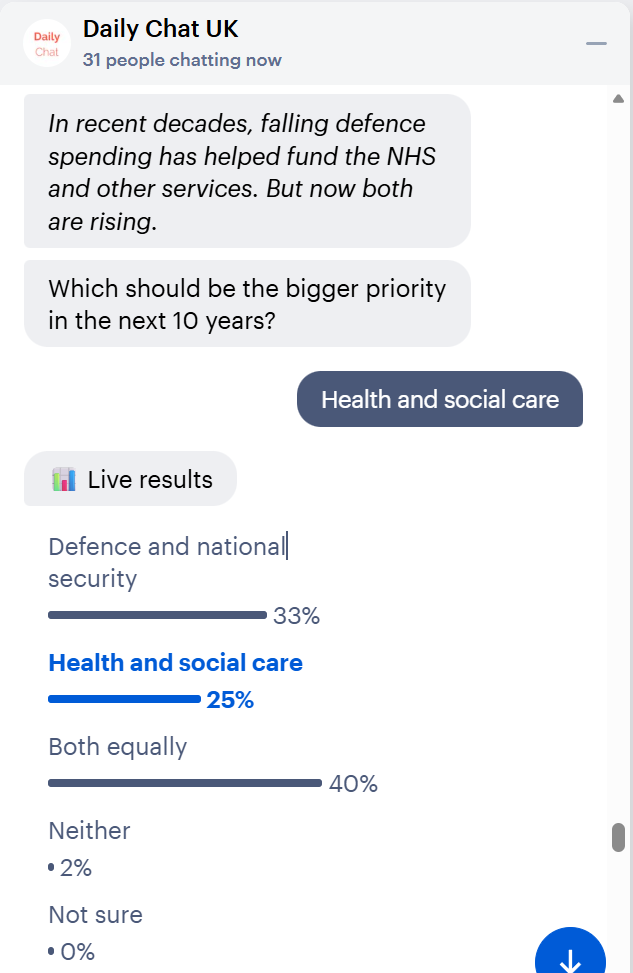Click the Live results label
Screen dimensions: 633x973
point(150,479)
